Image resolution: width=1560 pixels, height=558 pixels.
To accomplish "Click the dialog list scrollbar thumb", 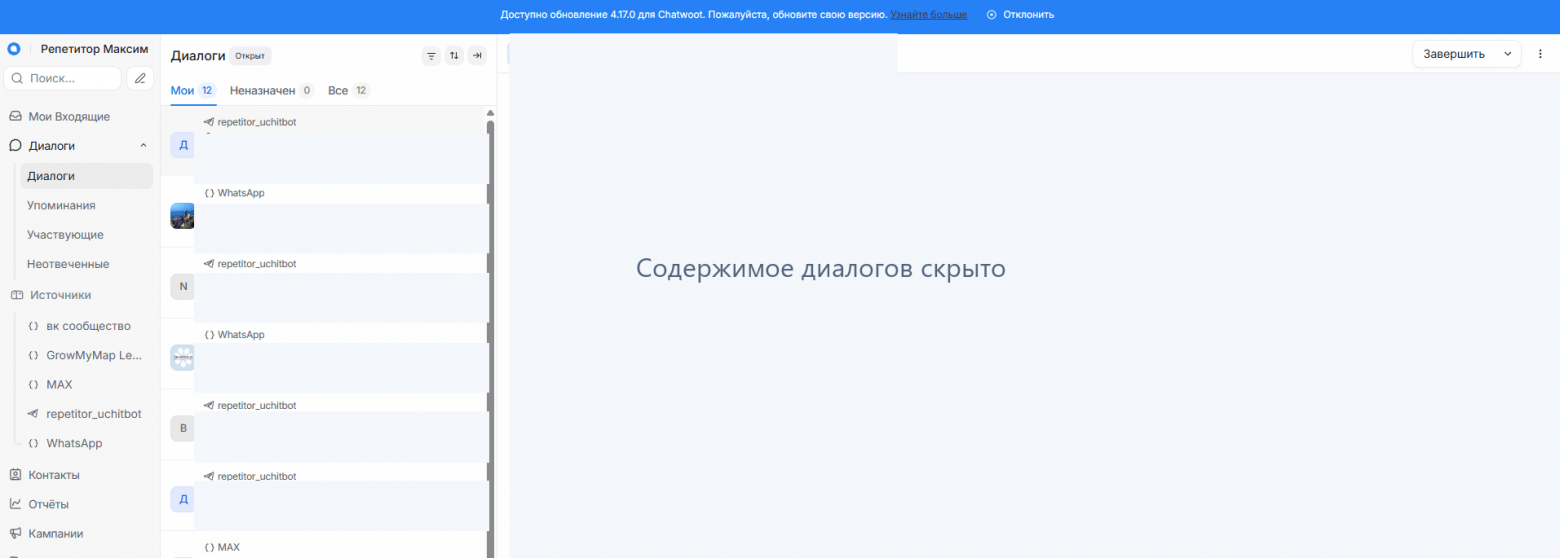I will coord(490,339).
